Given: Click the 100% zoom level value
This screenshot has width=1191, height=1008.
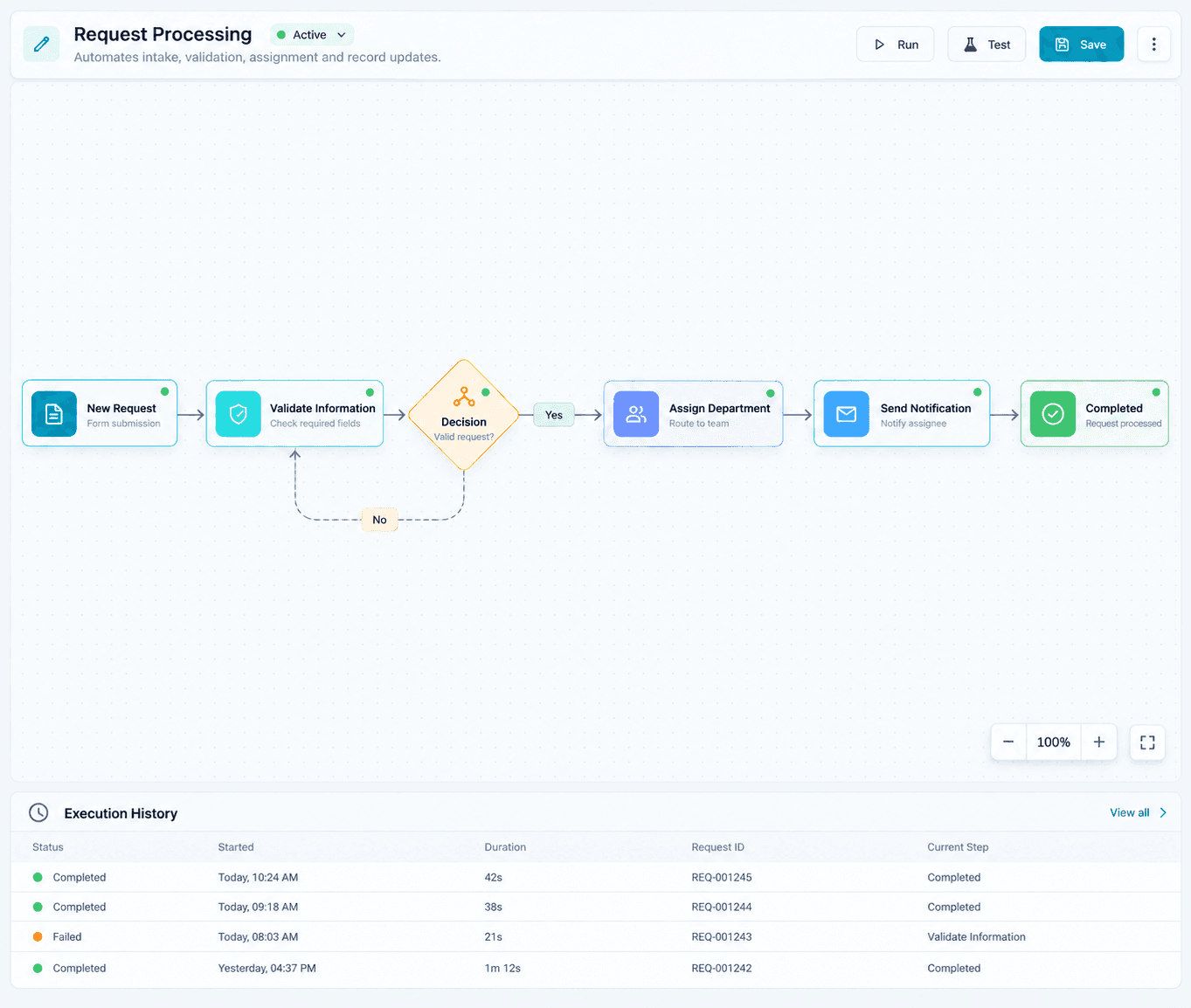Looking at the screenshot, I should click(x=1054, y=742).
